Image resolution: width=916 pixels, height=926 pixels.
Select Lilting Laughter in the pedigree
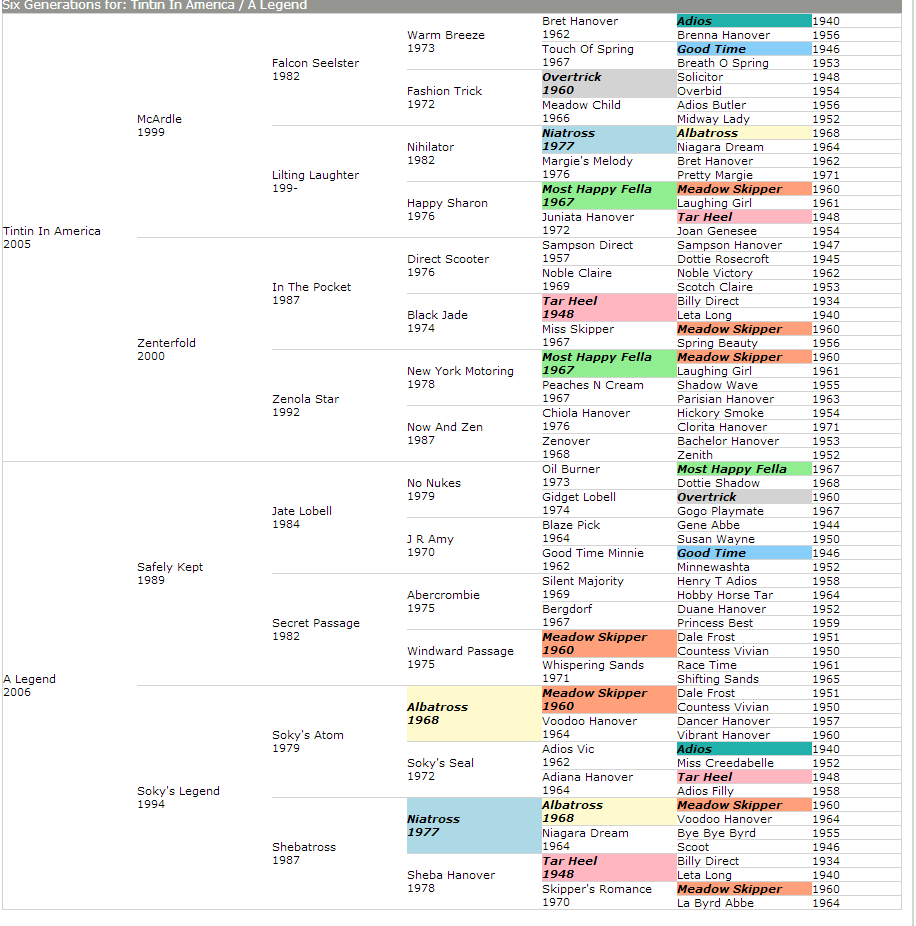point(315,175)
